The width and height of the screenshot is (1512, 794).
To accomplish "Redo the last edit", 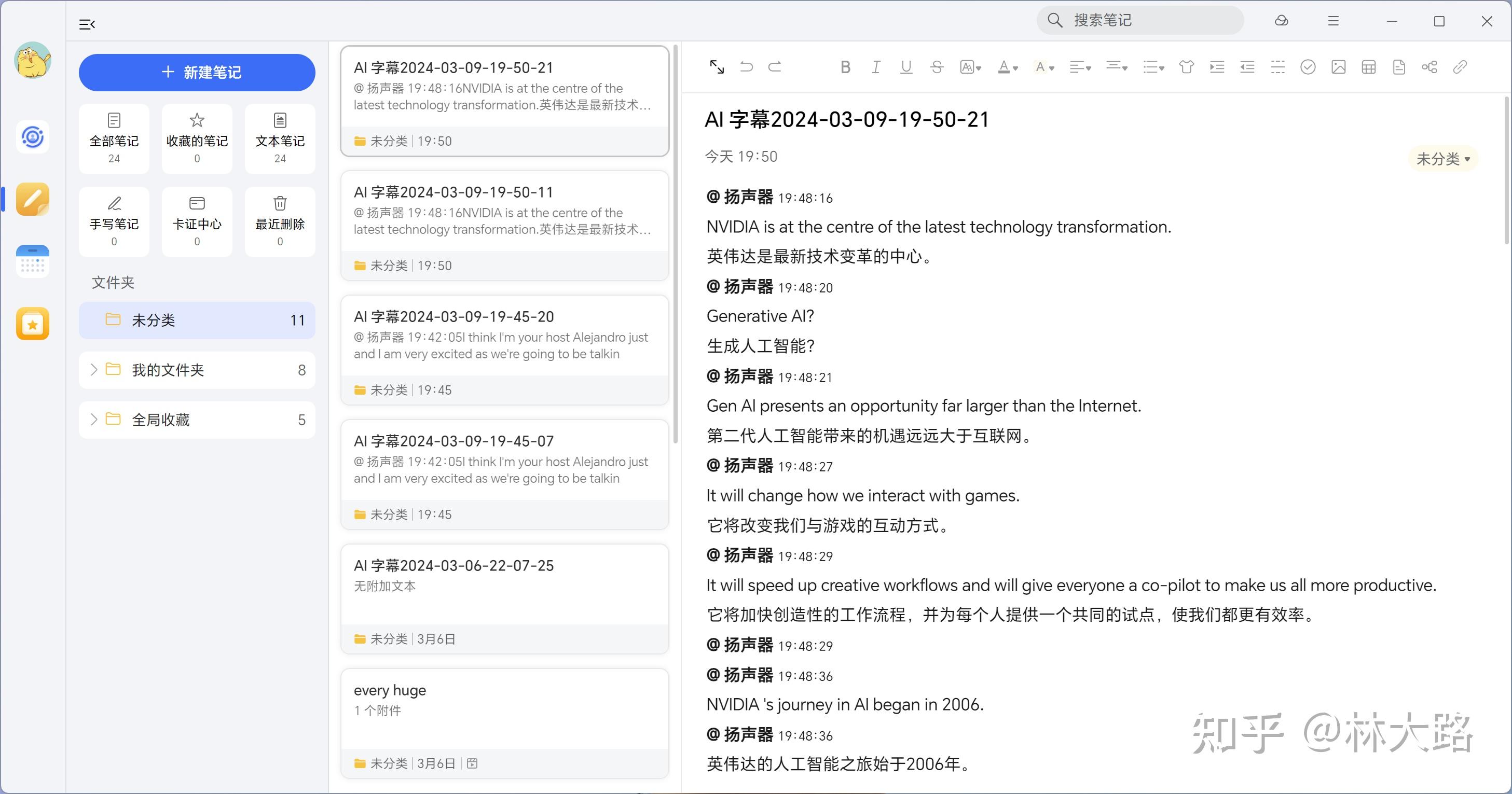I will point(775,67).
